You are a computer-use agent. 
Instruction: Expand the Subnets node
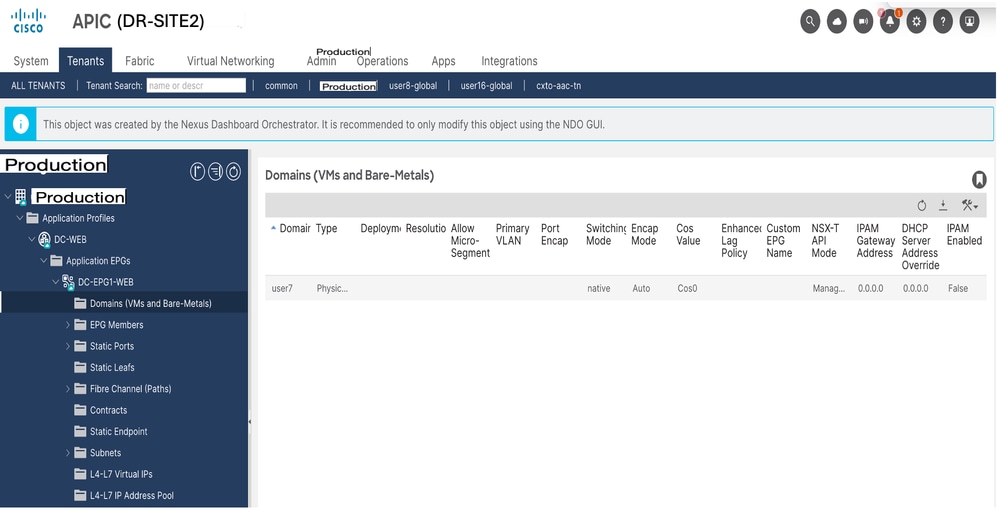tap(68, 453)
